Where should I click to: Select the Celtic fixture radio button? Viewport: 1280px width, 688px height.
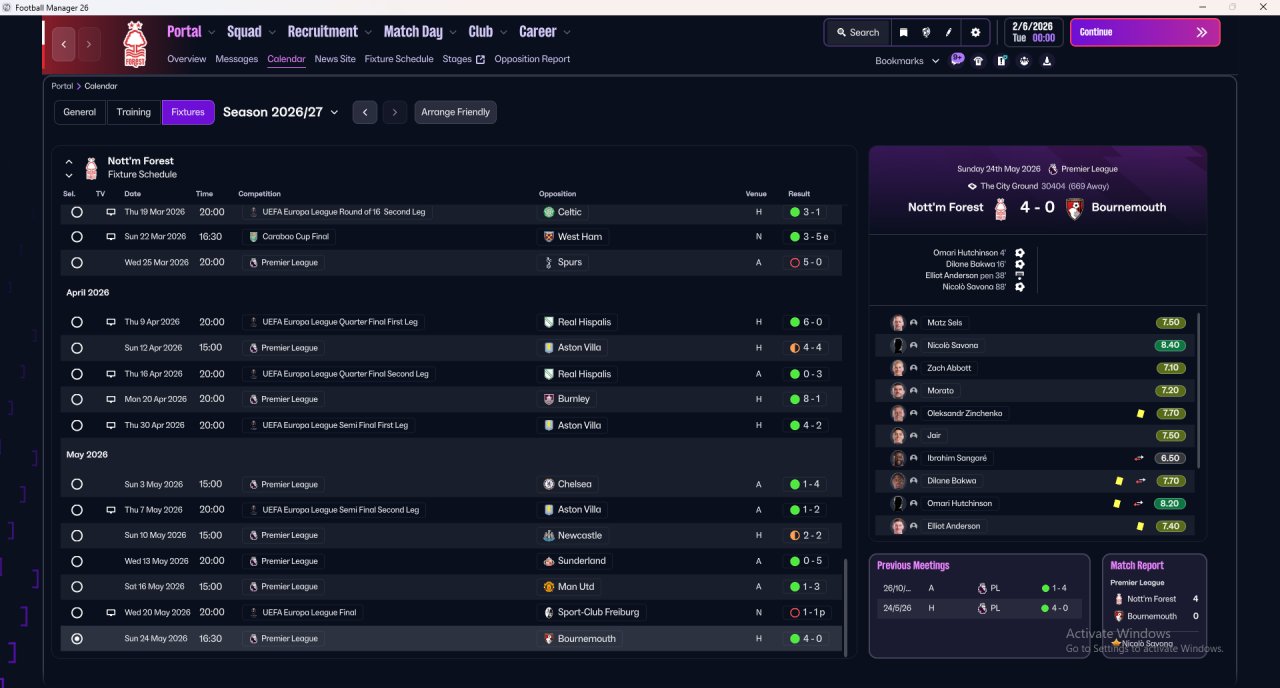point(77,212)
